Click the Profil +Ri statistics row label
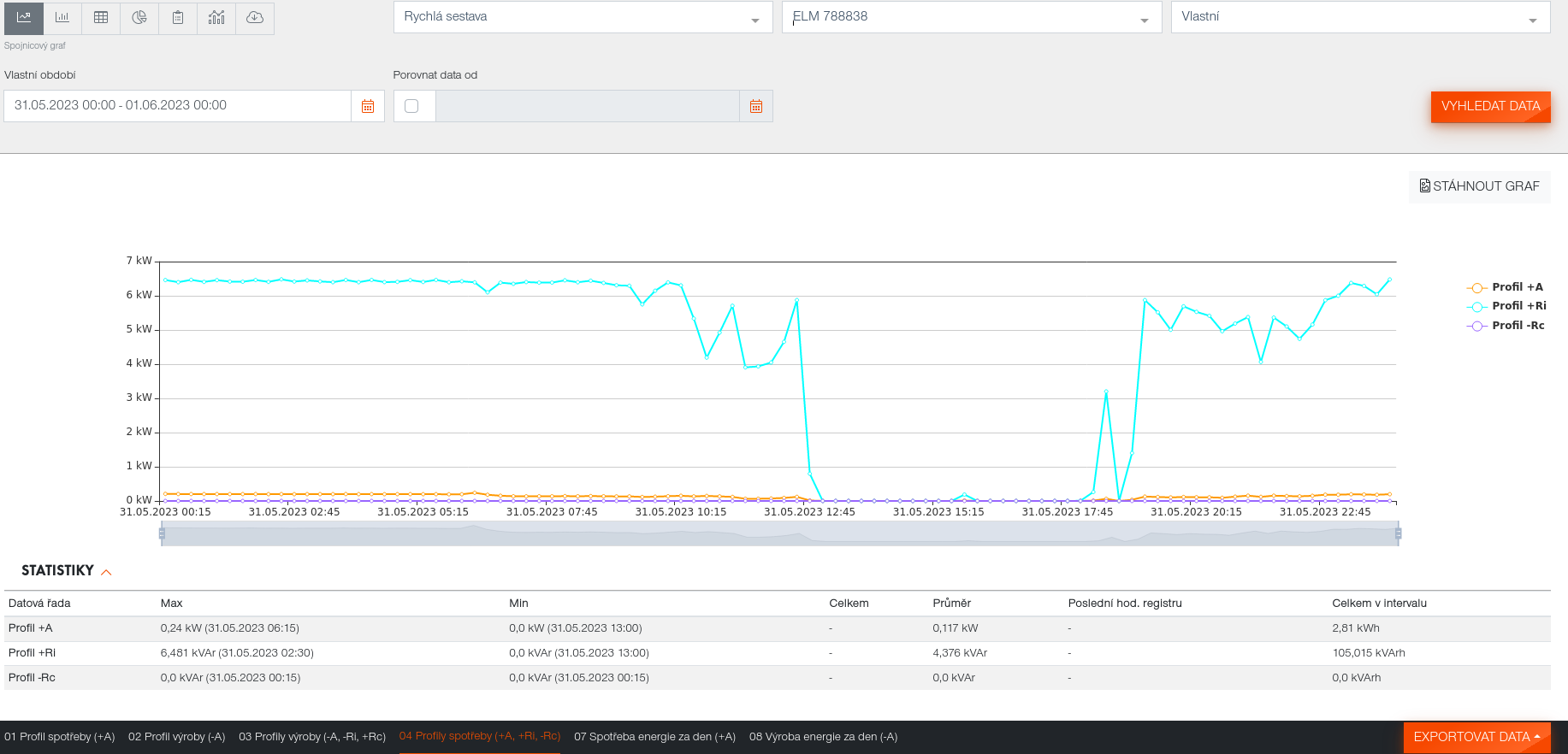 pos(33,653)
